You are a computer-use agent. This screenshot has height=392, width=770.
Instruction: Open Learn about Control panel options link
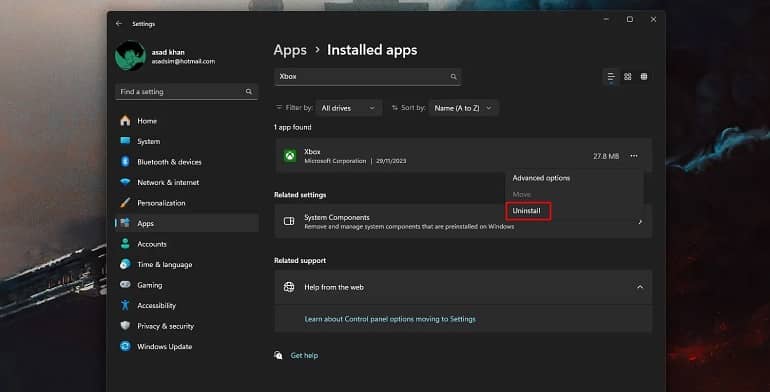(390, 319)
